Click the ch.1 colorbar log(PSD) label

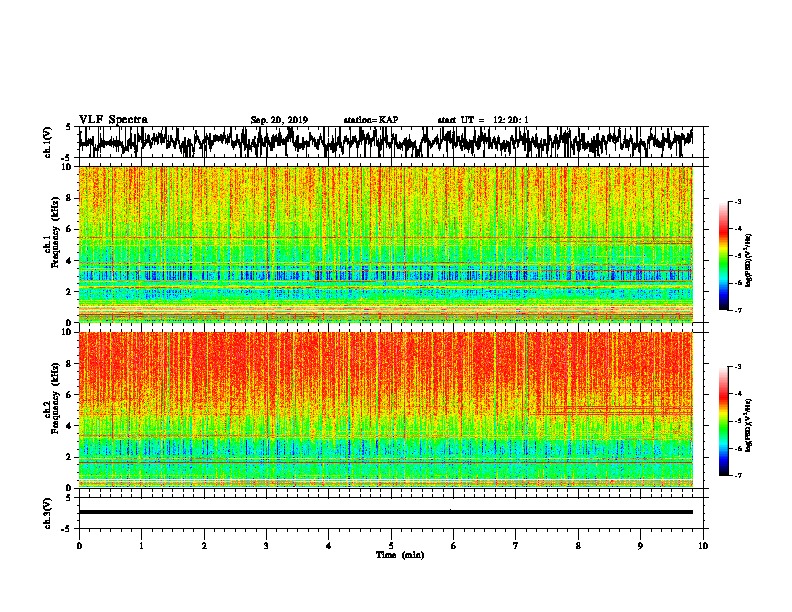coord(749,261)
